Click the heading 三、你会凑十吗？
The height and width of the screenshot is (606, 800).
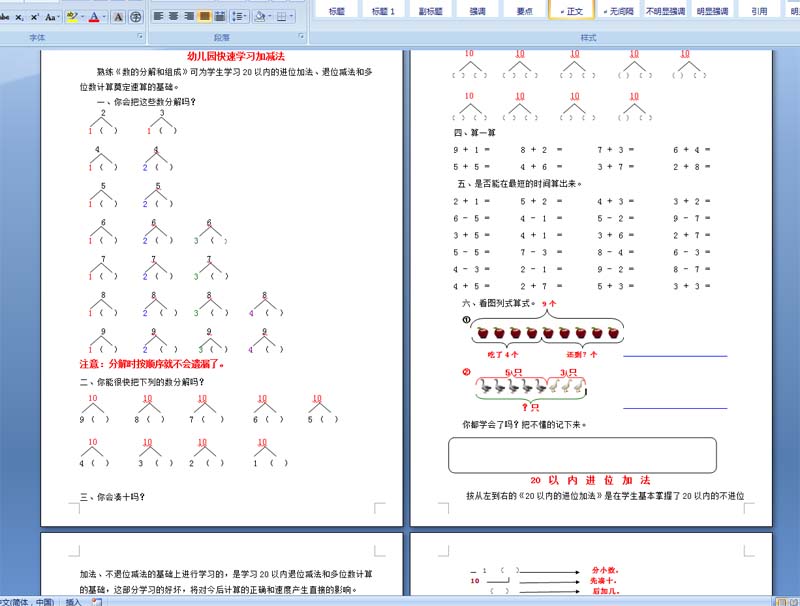pos(112,497)
